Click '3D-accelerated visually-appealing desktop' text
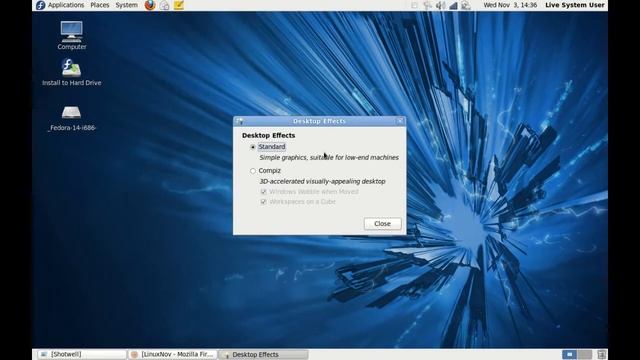The width and height of the screenshot is (640, 360). [x=322, y=181]
